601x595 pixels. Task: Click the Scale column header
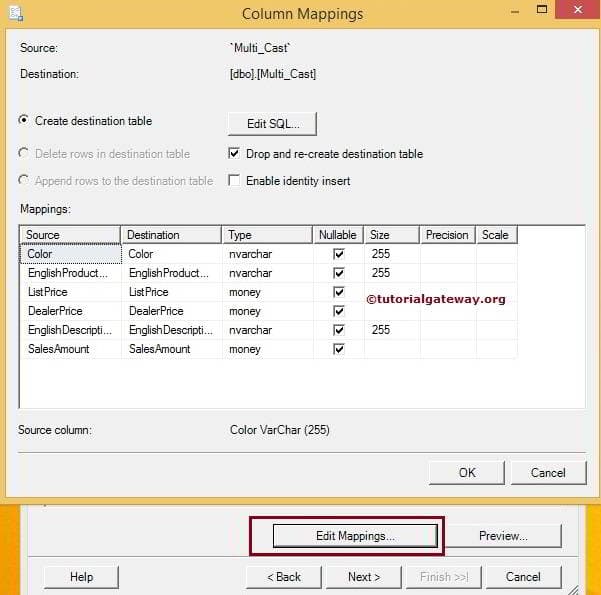497,235
